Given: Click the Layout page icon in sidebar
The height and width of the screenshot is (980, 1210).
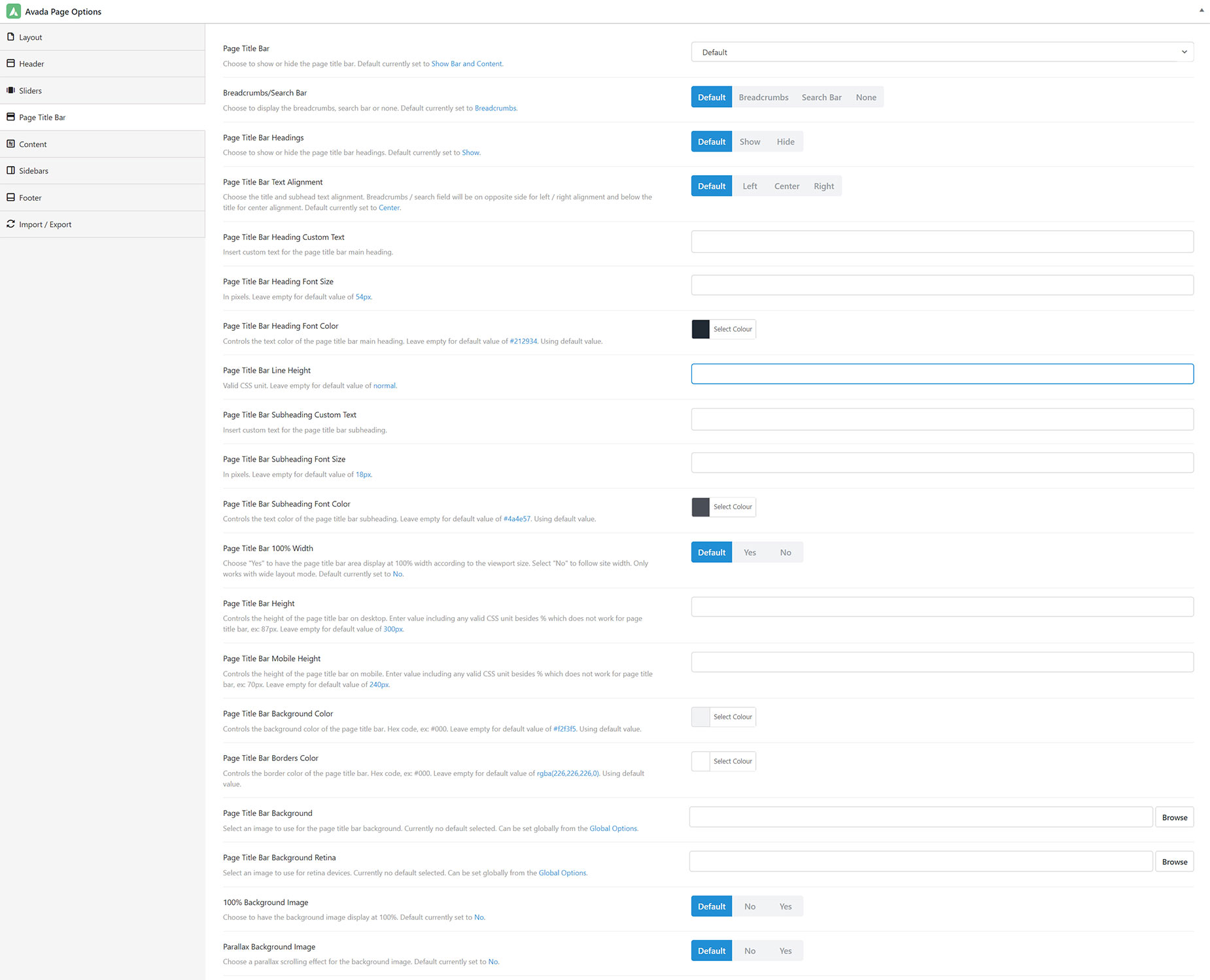Looking at the screenshot, I should [x=10, y=37].
